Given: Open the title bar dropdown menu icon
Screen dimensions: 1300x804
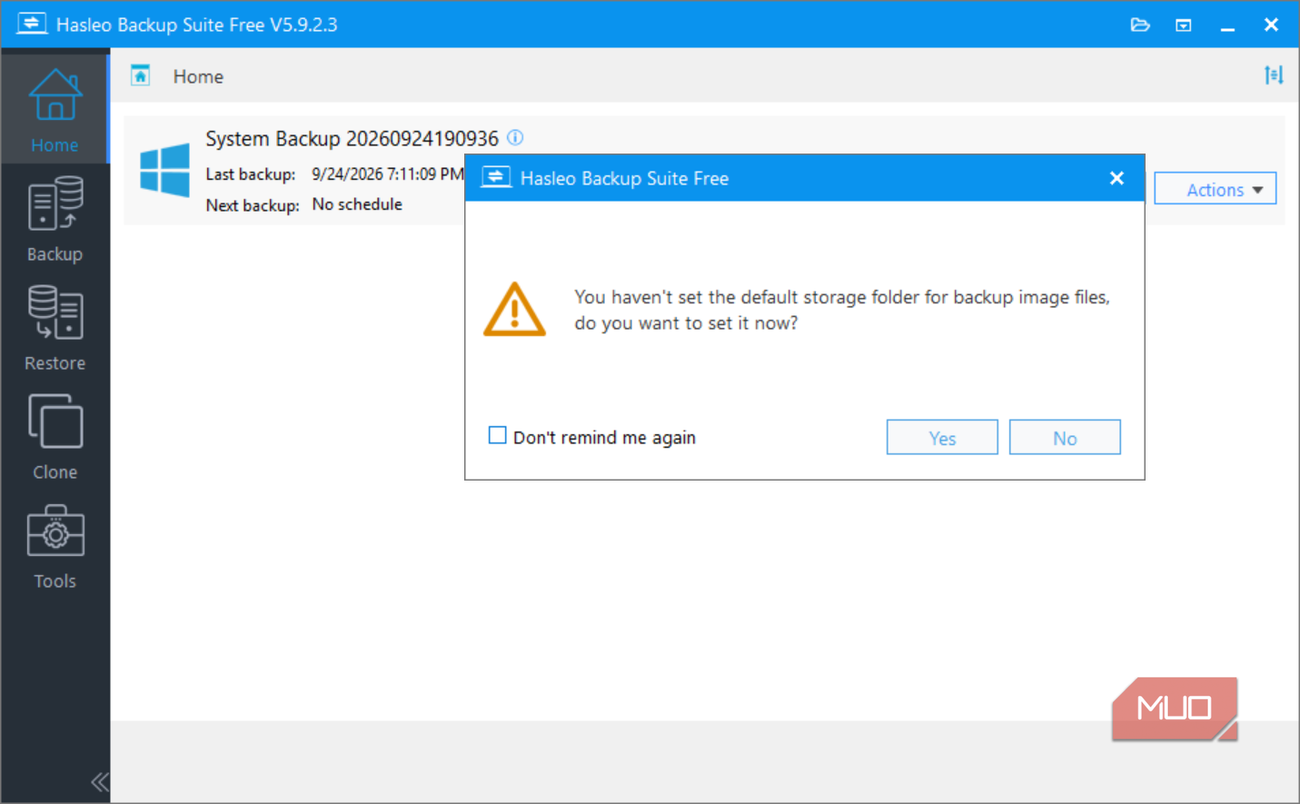Looking at the screenshot, I should coord(1183,25).
